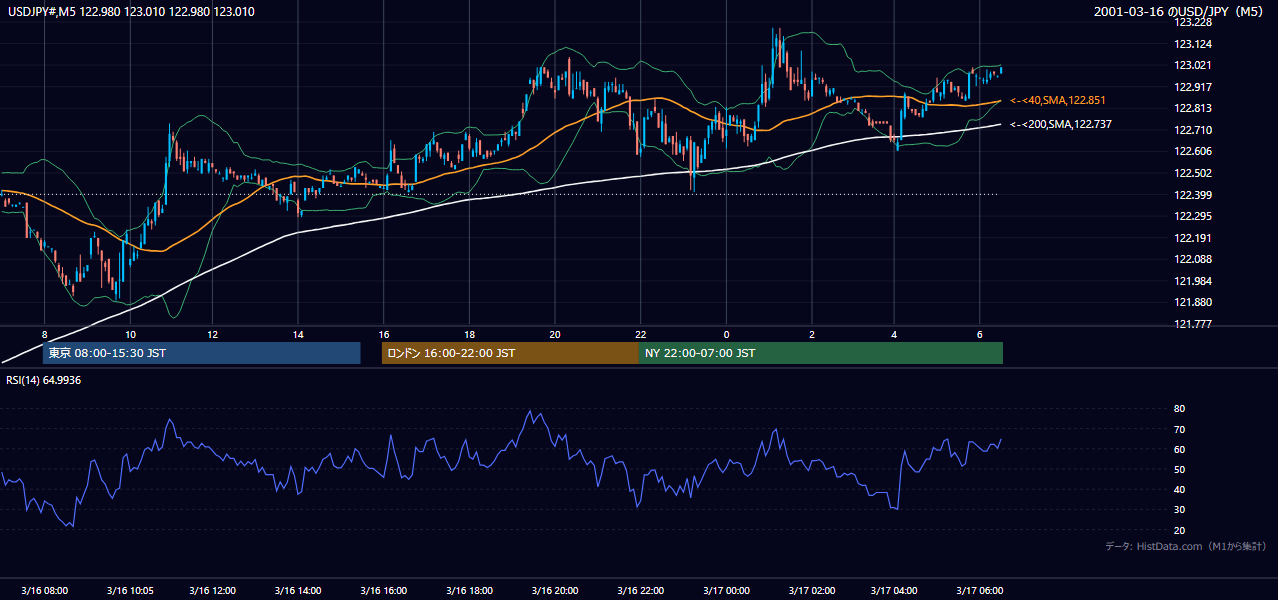Click the RSI scale value 30
1278x600 pixels.
pyautogui.click(x=1179, y=510)
